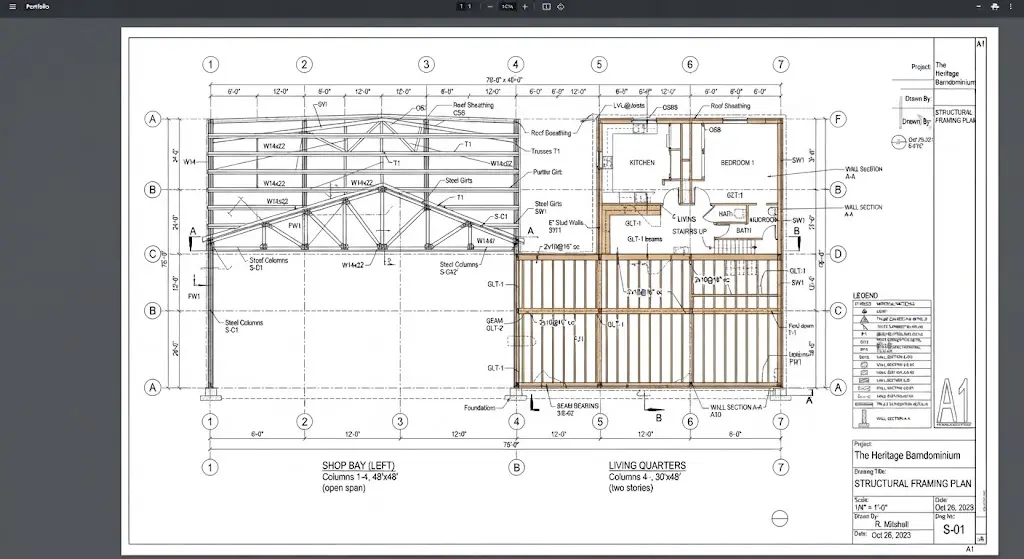Click 'Columns 1-4, 48'x48'' shop bay note
The image size is (1024, 559).
click(360, 477)
